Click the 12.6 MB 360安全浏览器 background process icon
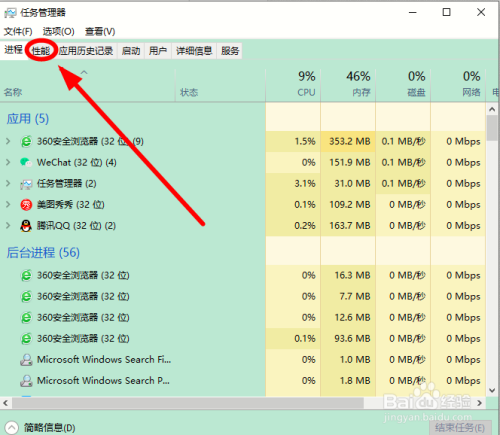Viewport: 500px width, 435px height. (x=26, y=317)
